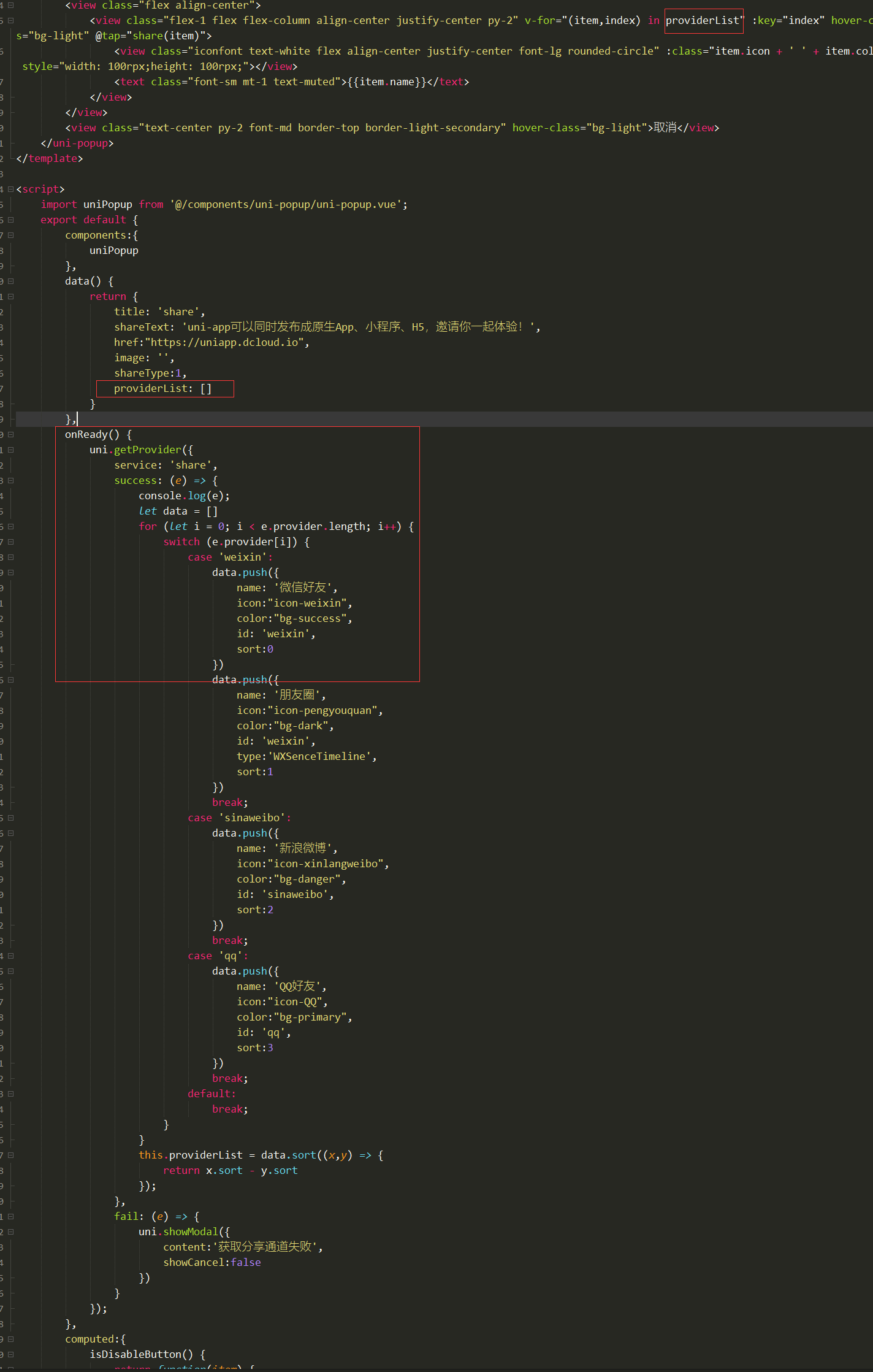
Task: Fold the case 'sinaweibo' block
Action: click(10, 818)
